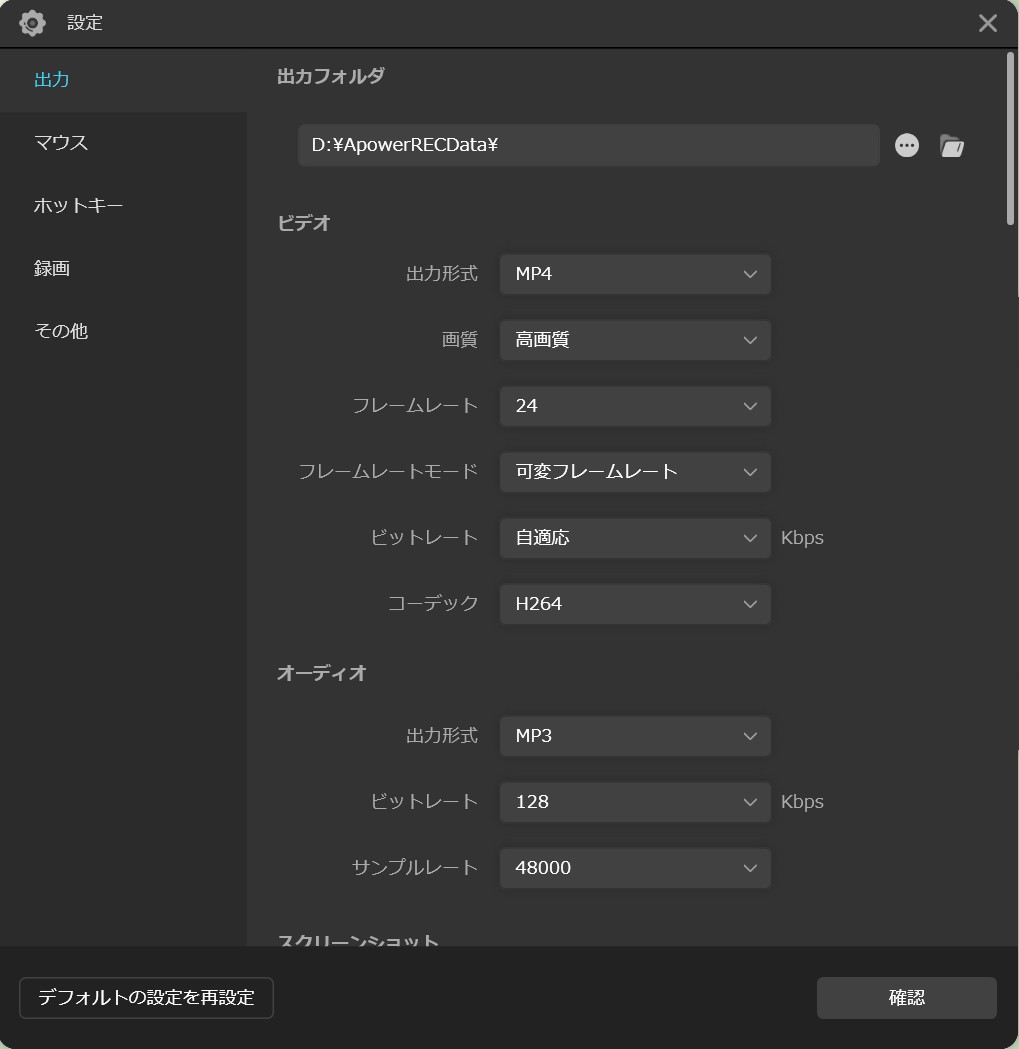Expand フレームレートモード dropdown showing 可変フレームレート
This screenshot has height=1049, width=1019.
coord(635,472)
